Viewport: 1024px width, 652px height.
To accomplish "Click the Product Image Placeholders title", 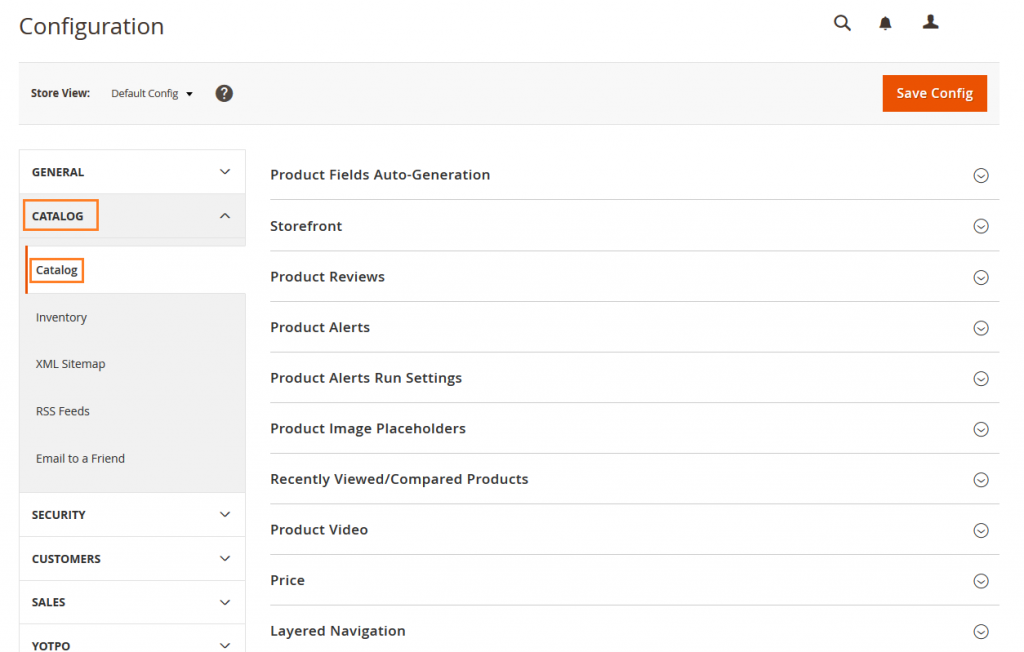I will click(x=368, y=429).
